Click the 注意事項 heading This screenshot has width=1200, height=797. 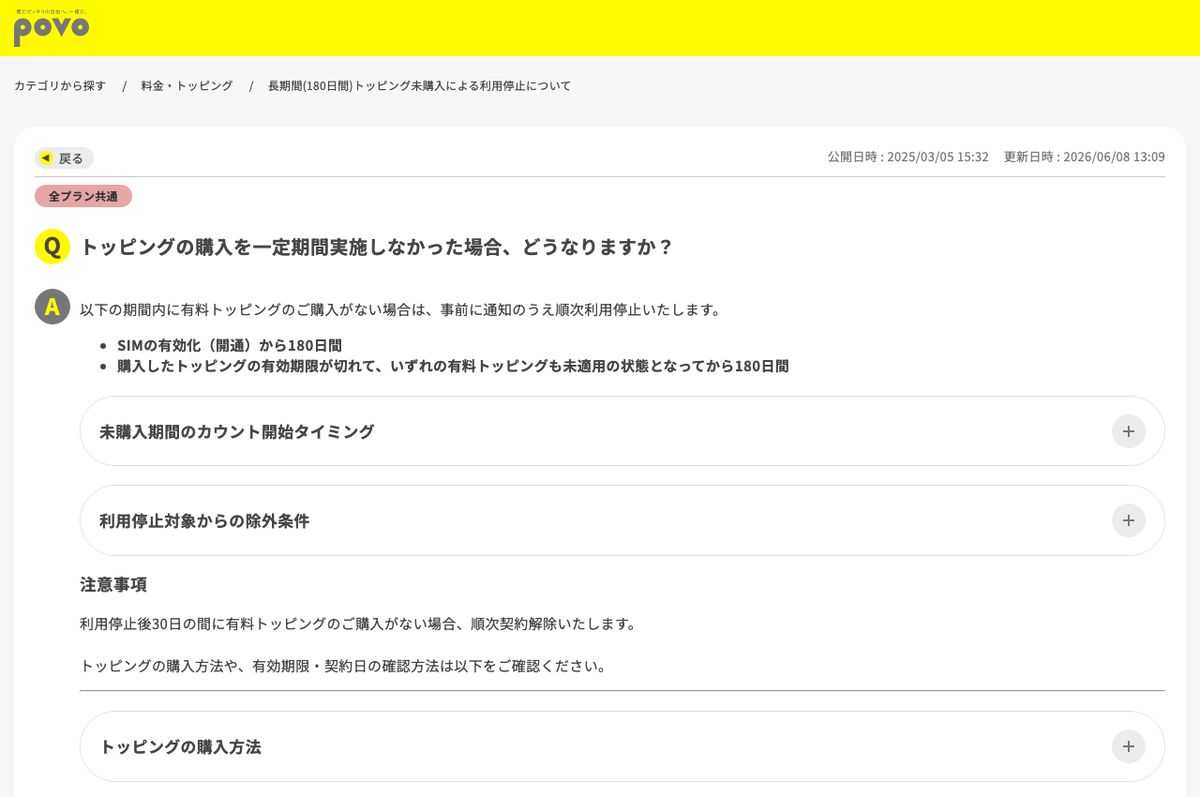[113, 584]
